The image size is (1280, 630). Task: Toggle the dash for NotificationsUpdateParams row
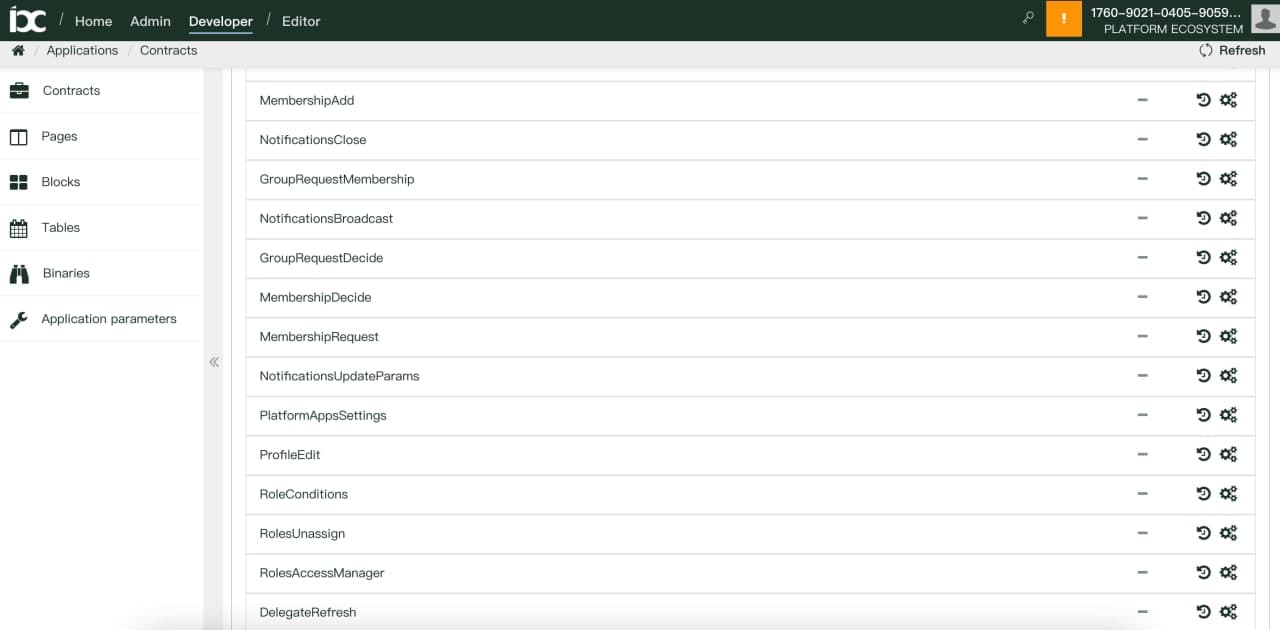pyautogui.click(x=1142, y=376)
